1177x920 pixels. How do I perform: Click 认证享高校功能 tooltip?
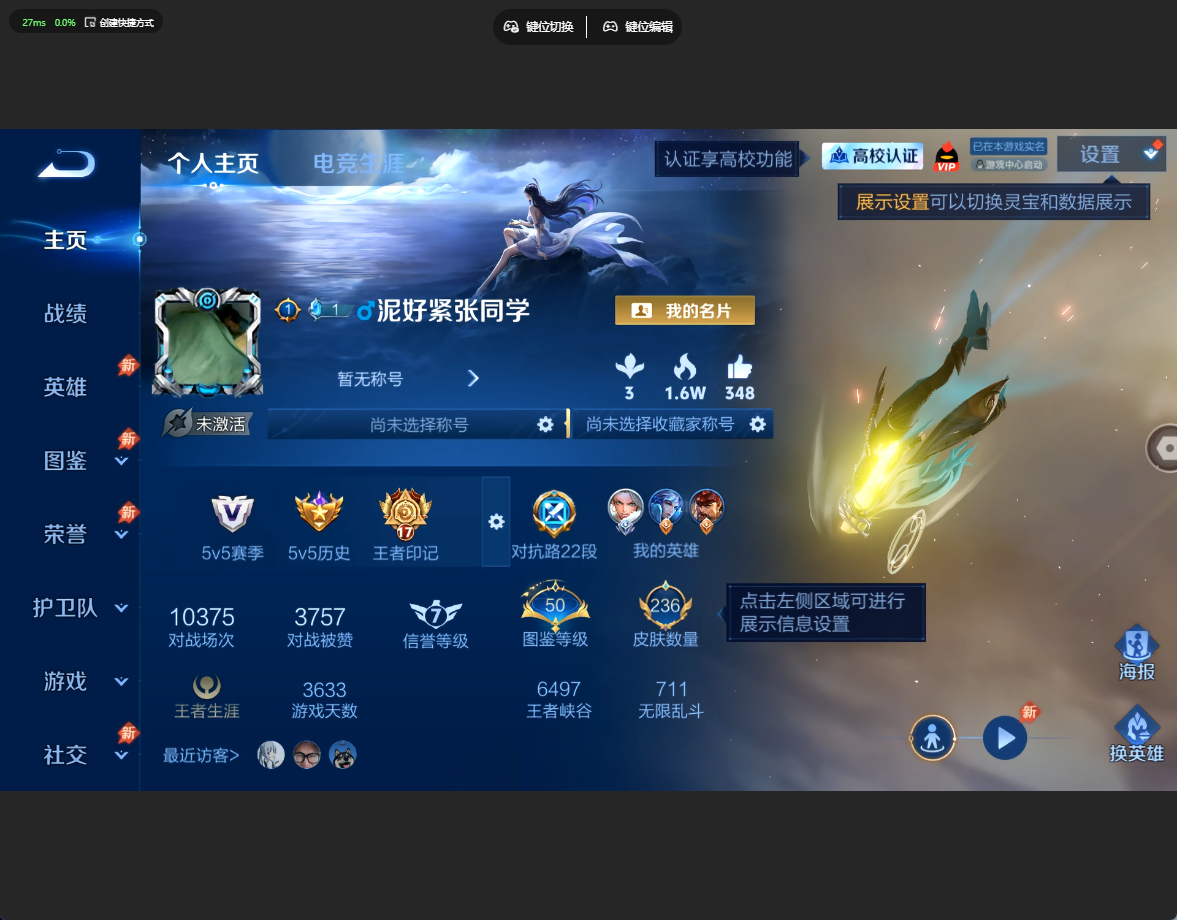pos(727,159)
